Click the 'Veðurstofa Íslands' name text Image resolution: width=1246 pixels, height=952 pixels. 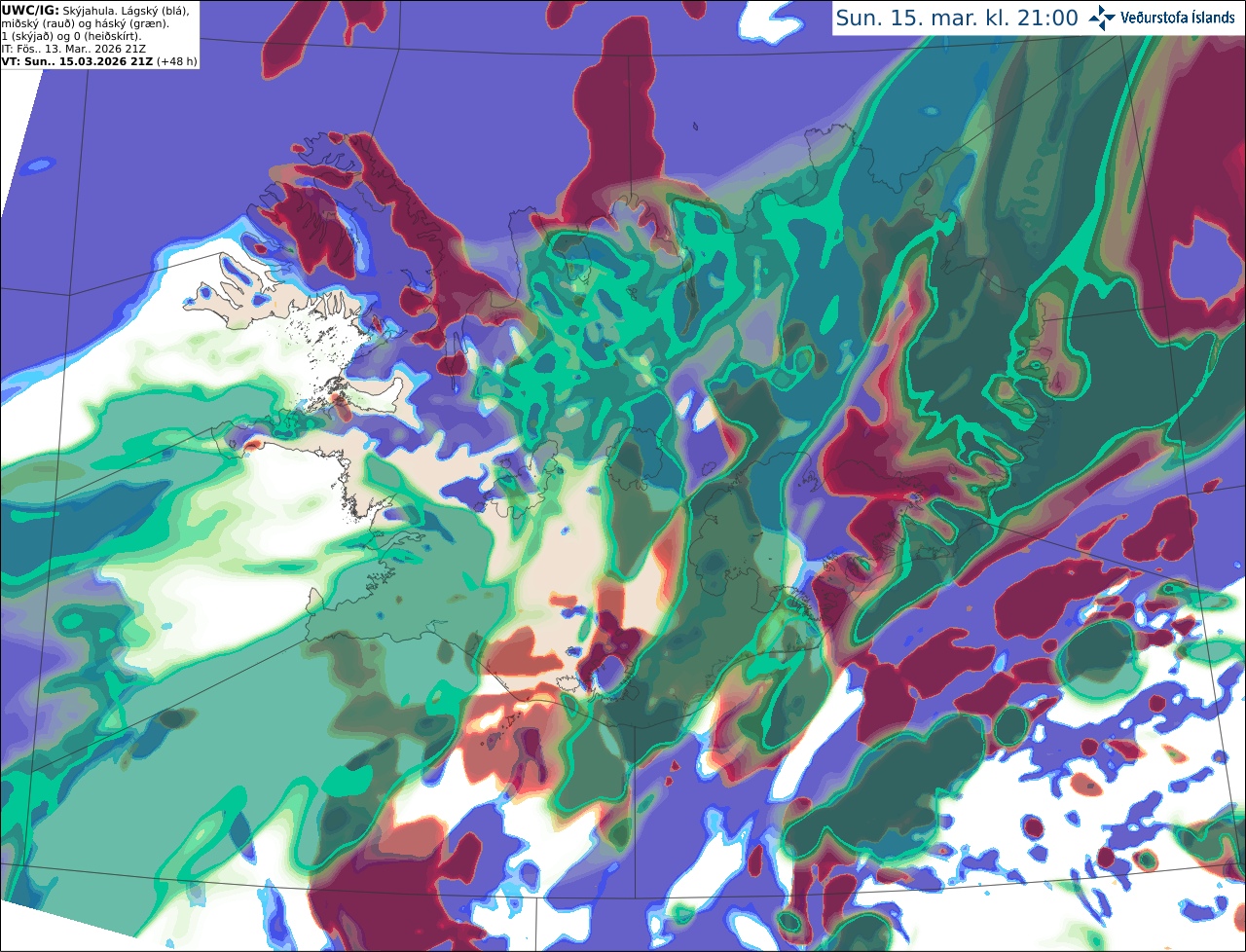1177,18
